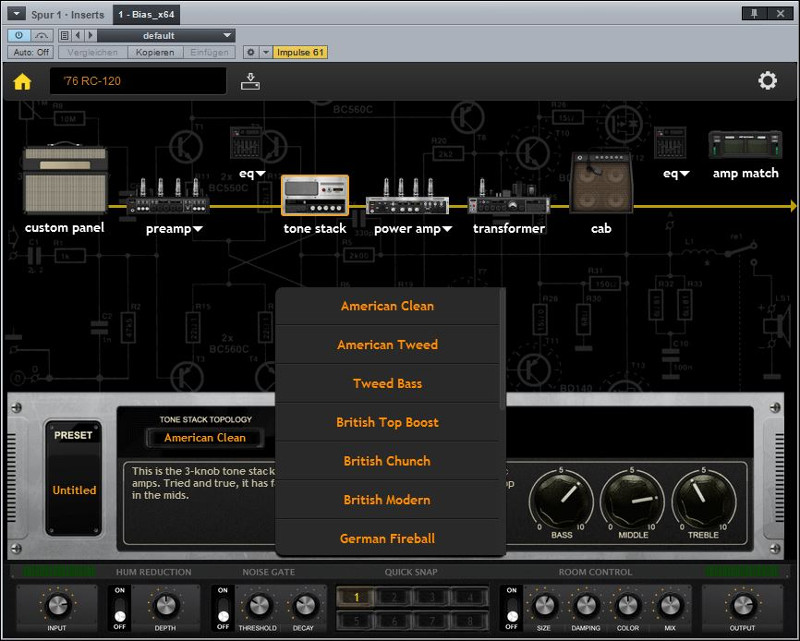Screen dimensions: 800x641
Task: Click the MIDDLE knob
Action: [633, 499]
